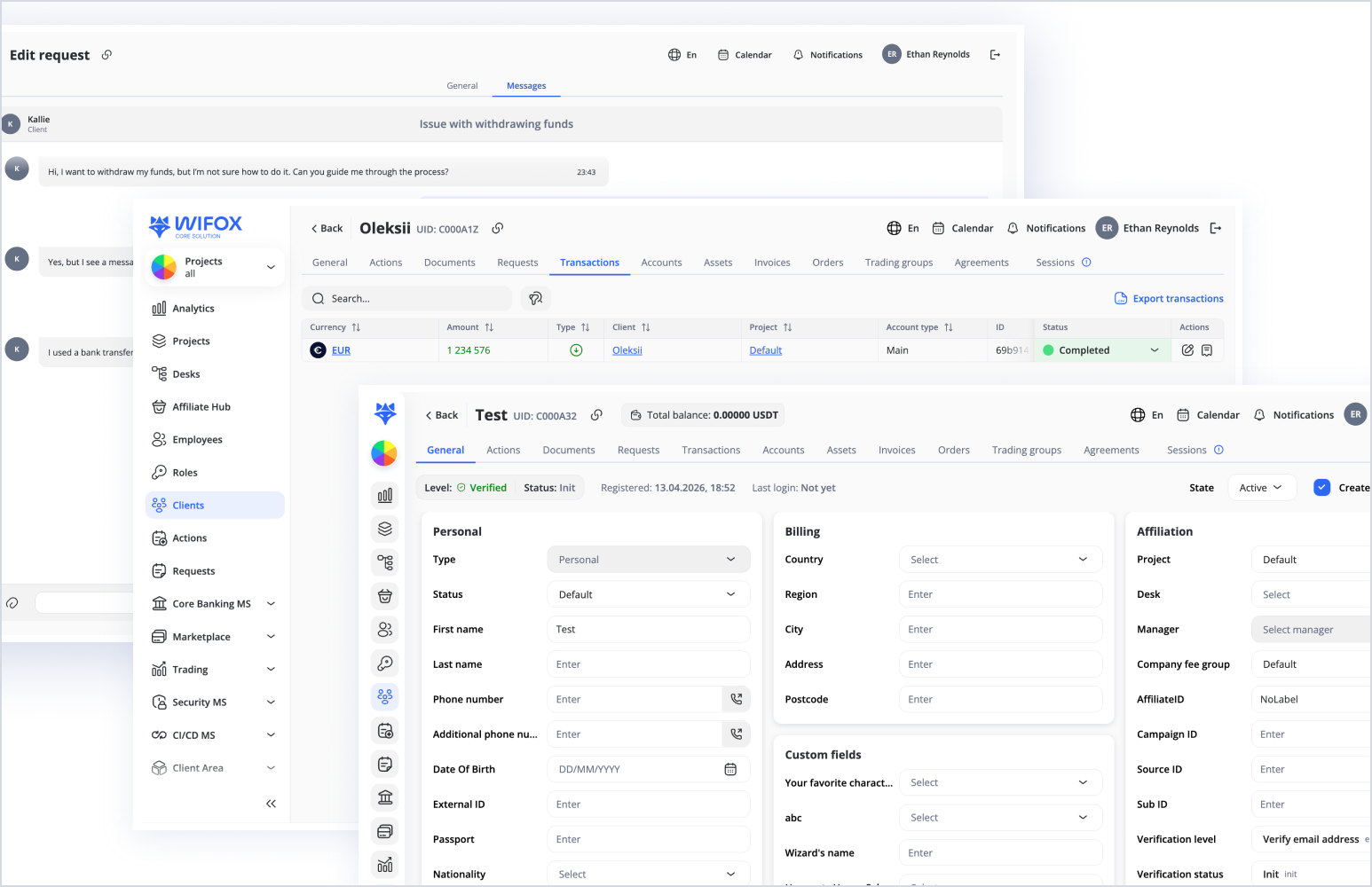Open the Date Of Birth calendar picker
This screenshot has width=1372, height=887.
(730, 769)
